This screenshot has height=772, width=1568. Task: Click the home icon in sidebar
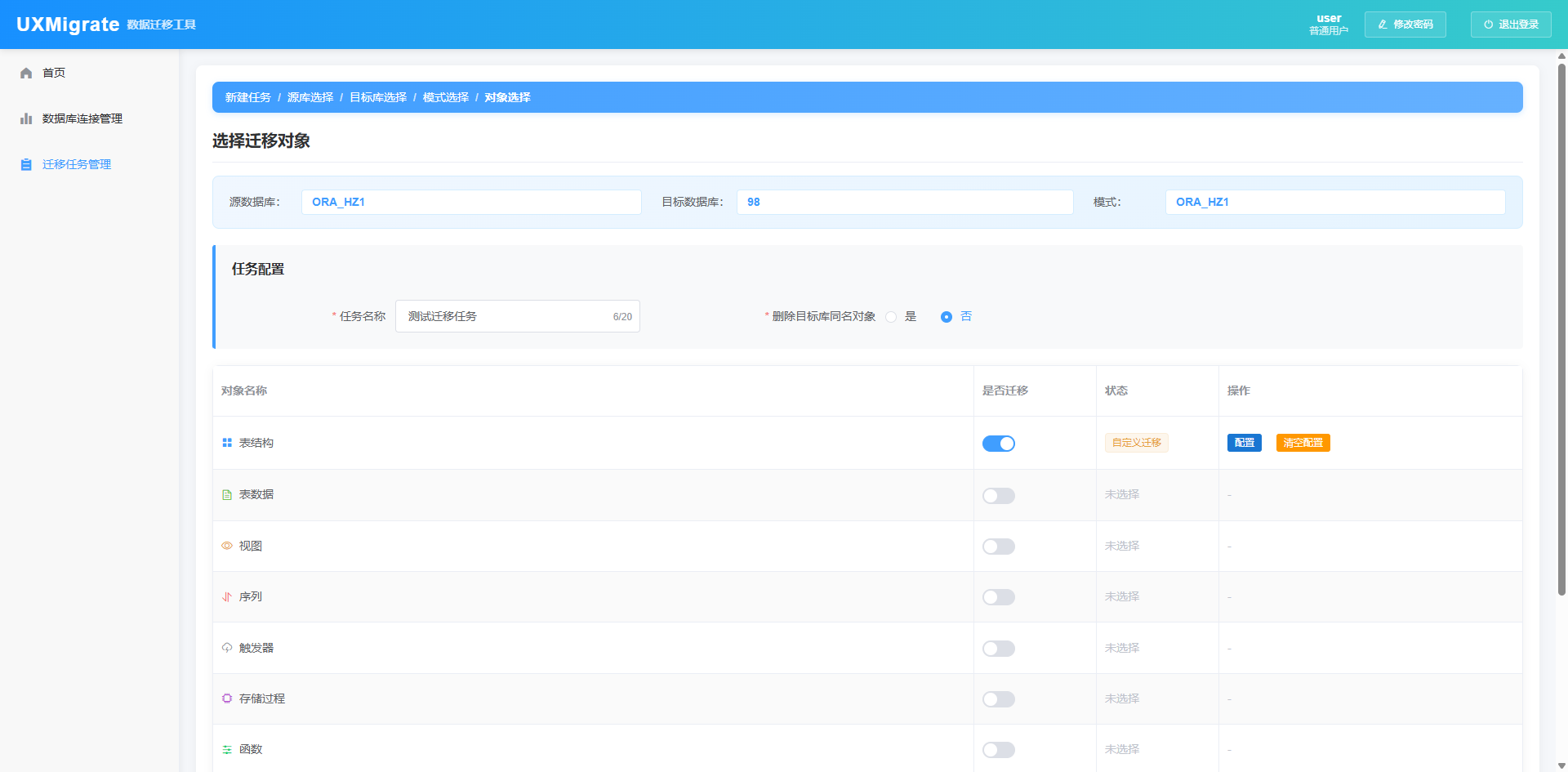pos(26,73)
